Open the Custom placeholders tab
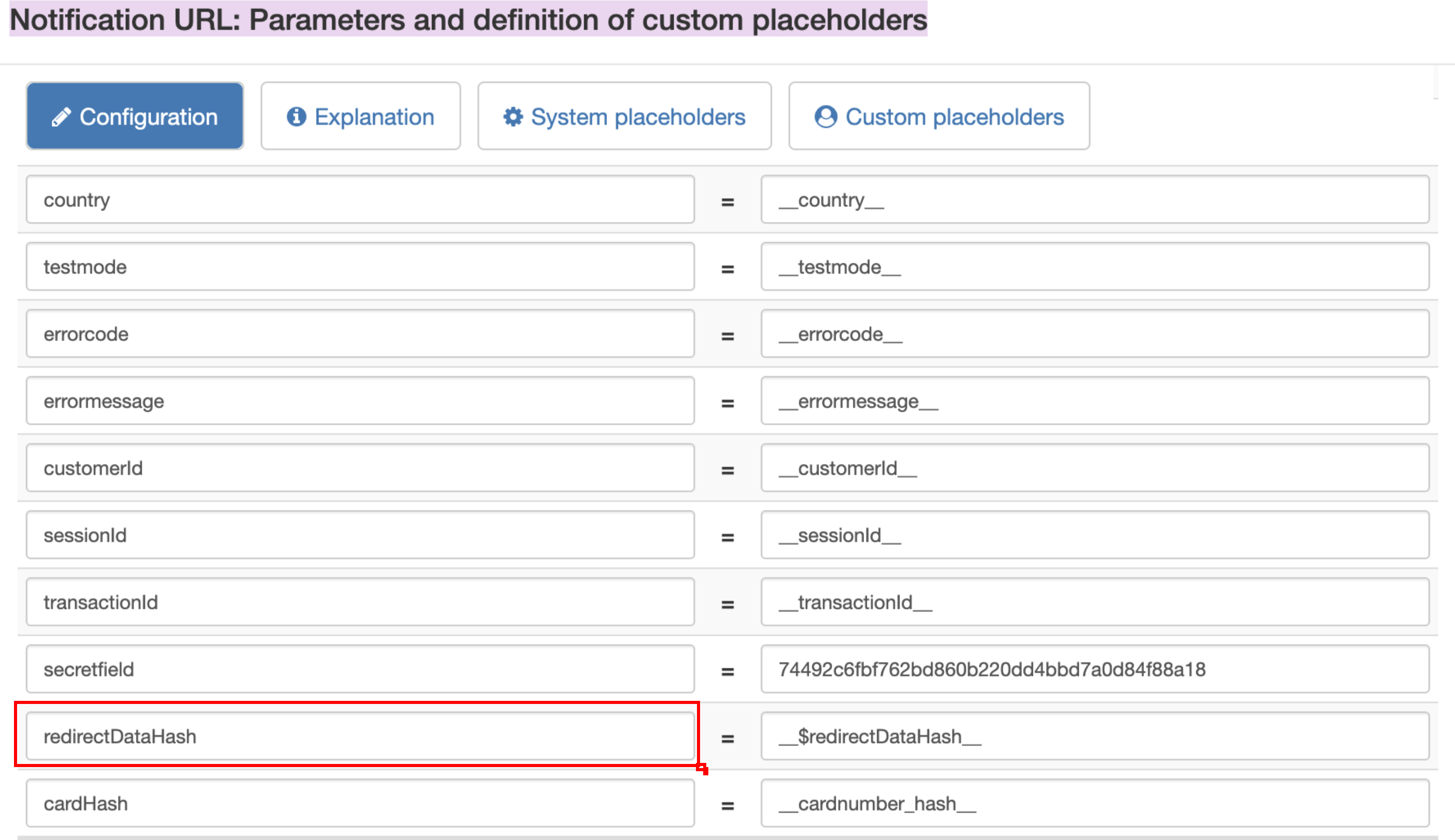Screen dimensions: 1455x840 pyautogui.click(x=939, y=116)
